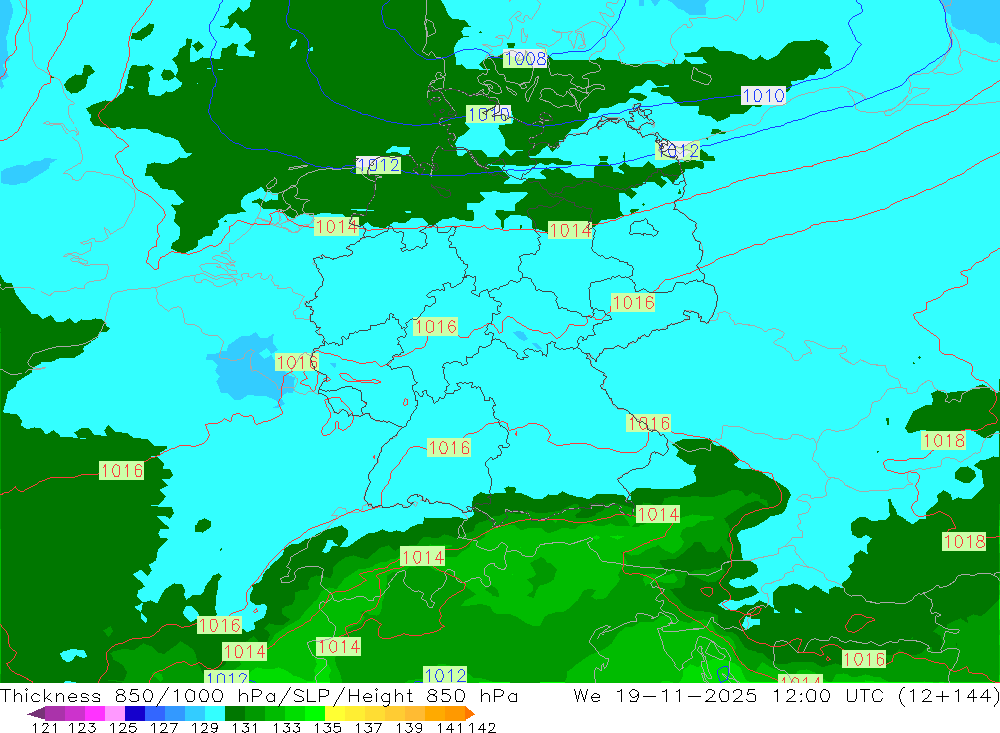1000x733 pixels.
Task: Click the 1016 label in the bottom right corner
Action: [864, 659]
